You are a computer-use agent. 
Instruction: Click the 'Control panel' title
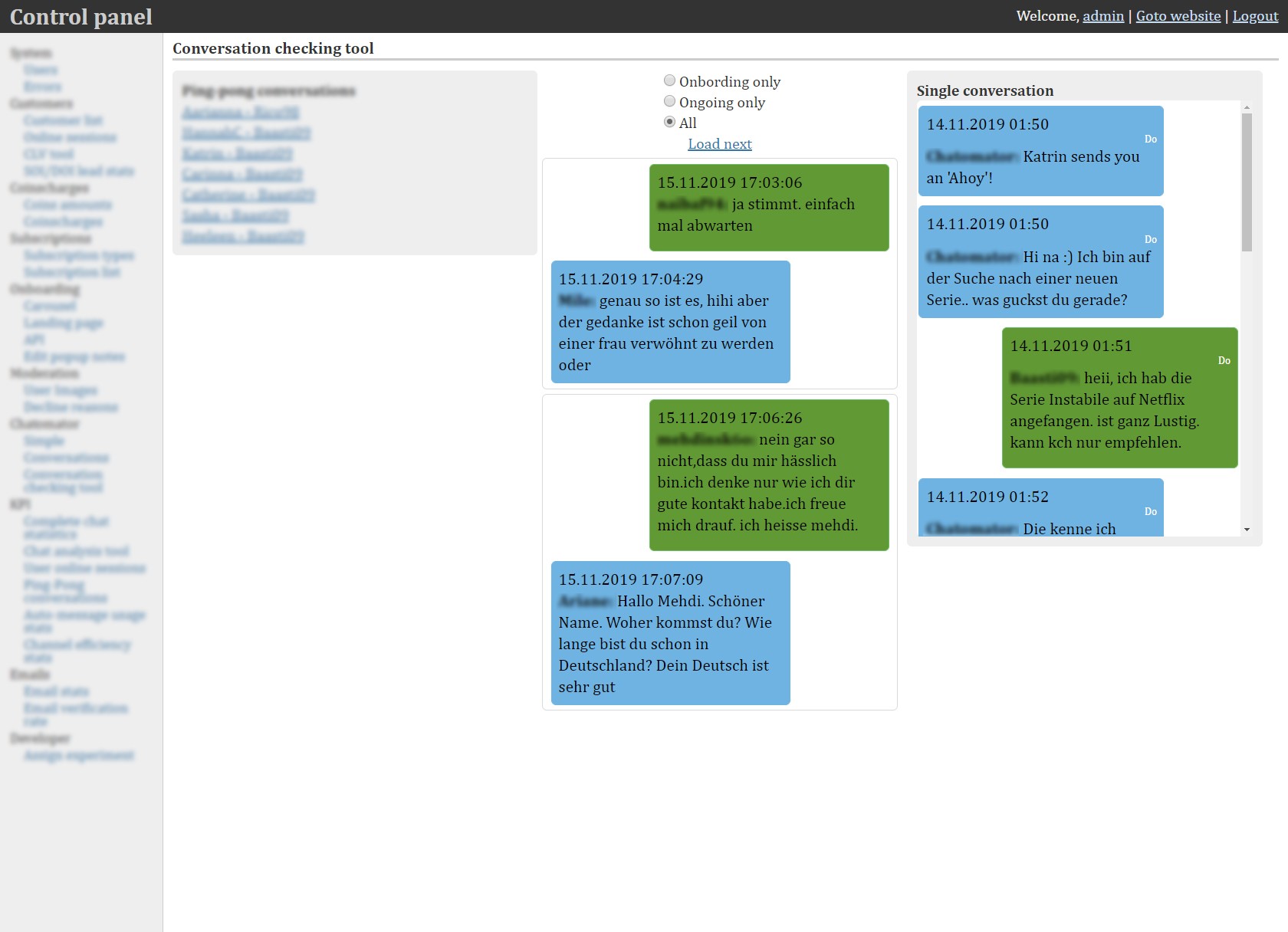[81, 17]
